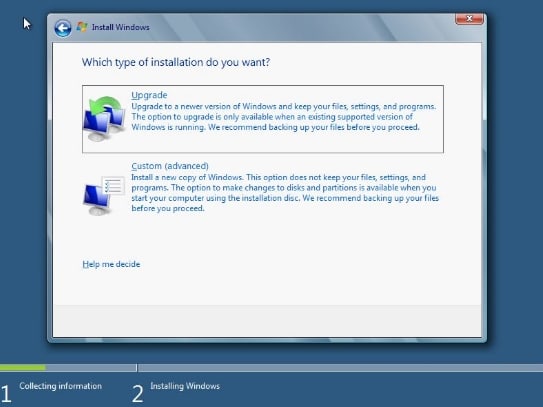Select the Custom install icon with checklist

[x=104, y=195]
